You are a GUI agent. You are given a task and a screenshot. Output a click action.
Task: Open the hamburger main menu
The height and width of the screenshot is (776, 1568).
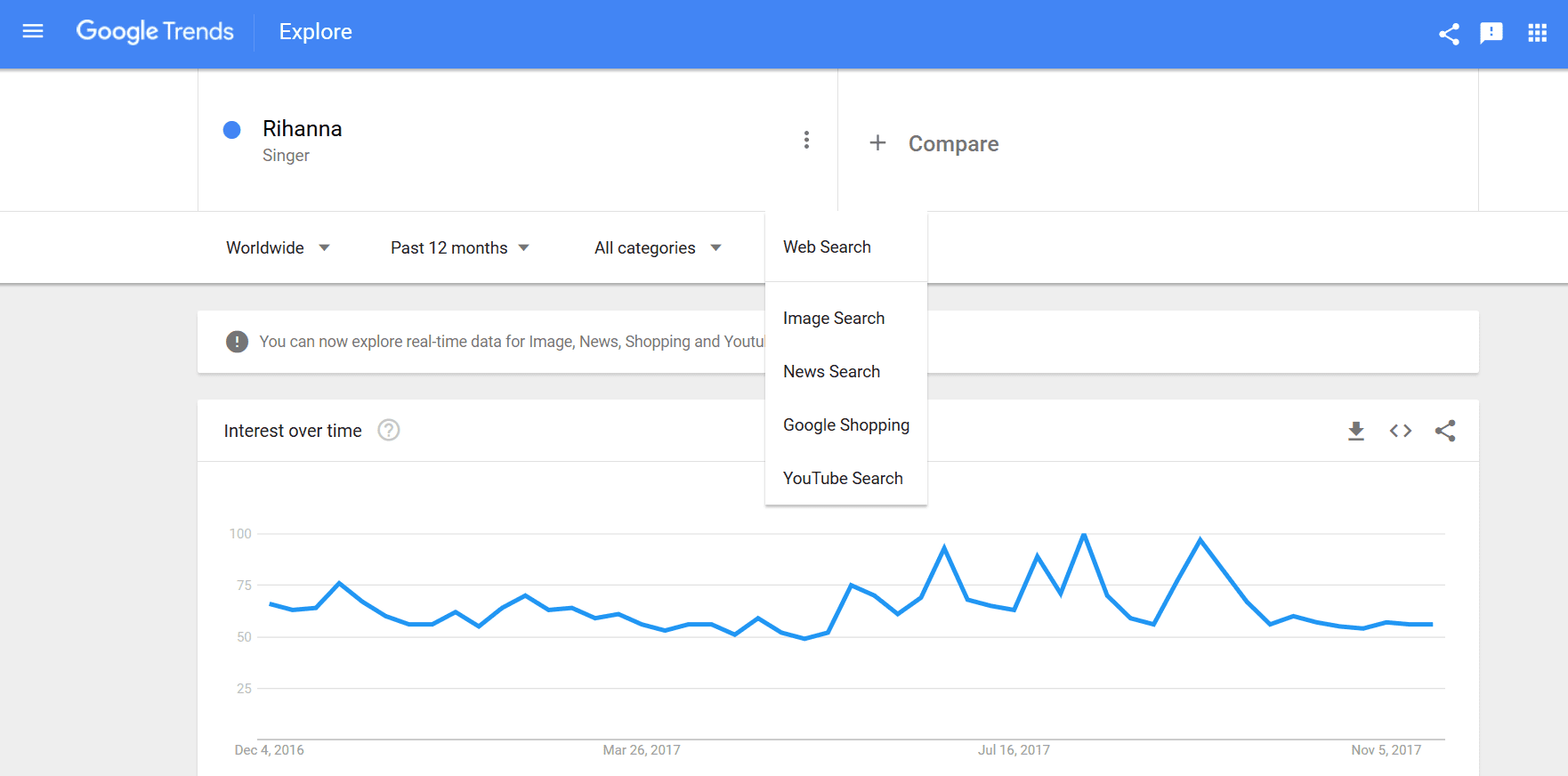(x=33, y=32)
